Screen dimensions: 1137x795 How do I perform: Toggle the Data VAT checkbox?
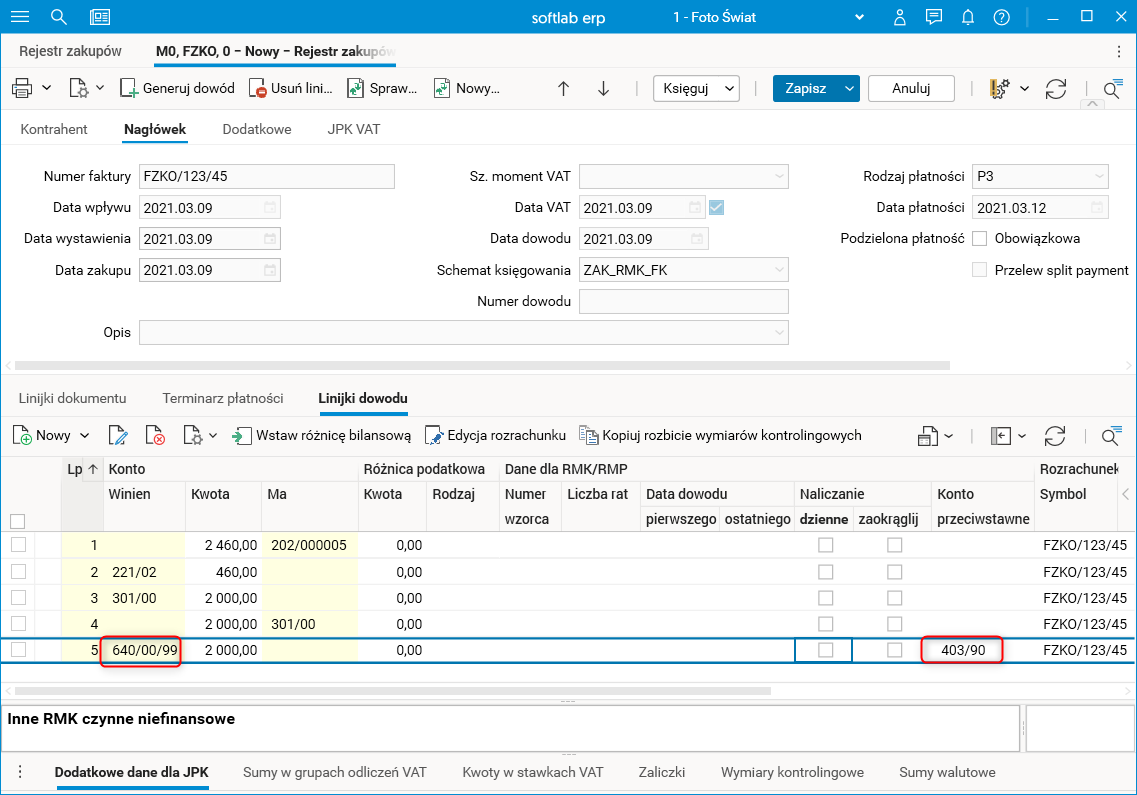pos(716,208)
